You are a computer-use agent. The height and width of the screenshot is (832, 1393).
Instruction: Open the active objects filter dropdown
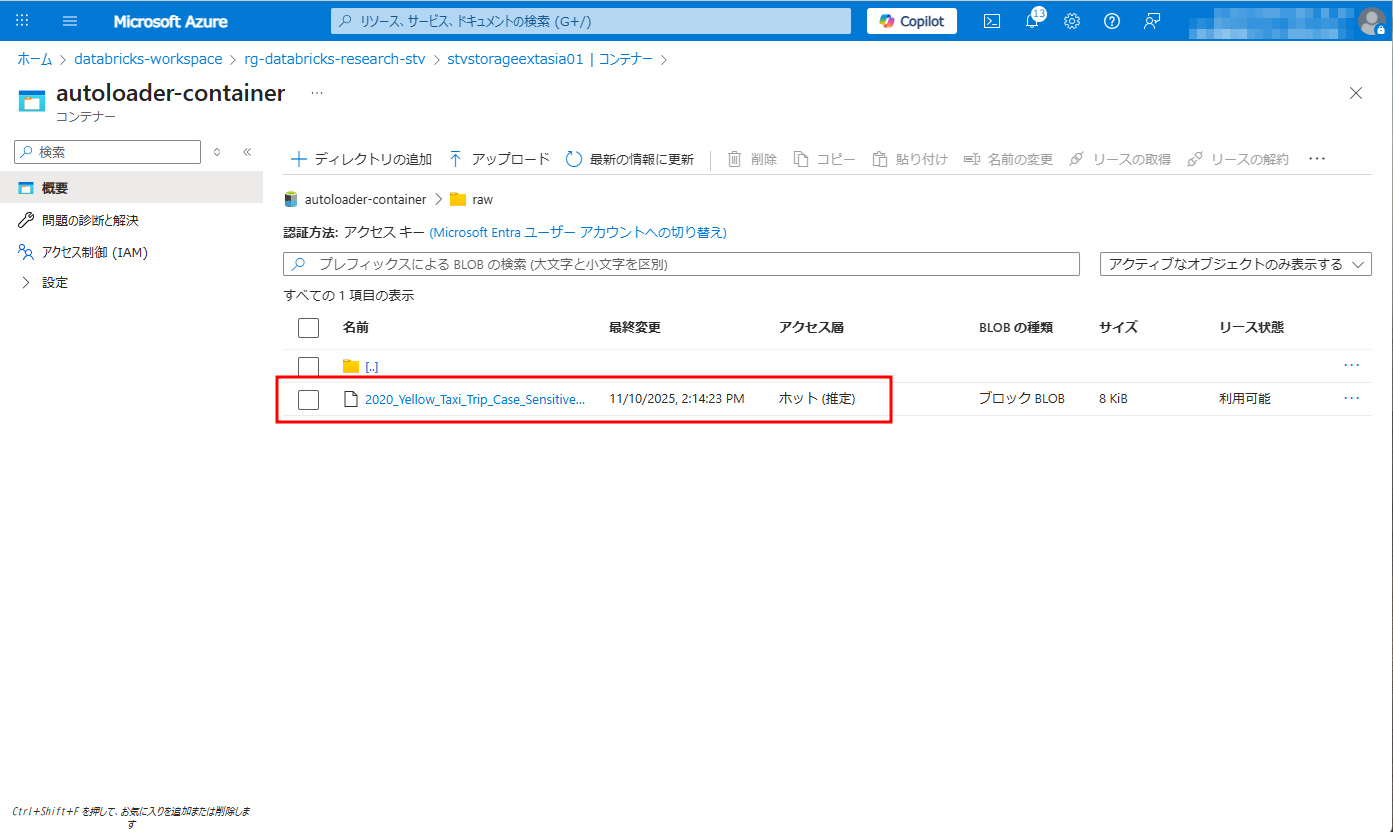coord(1235,264)
